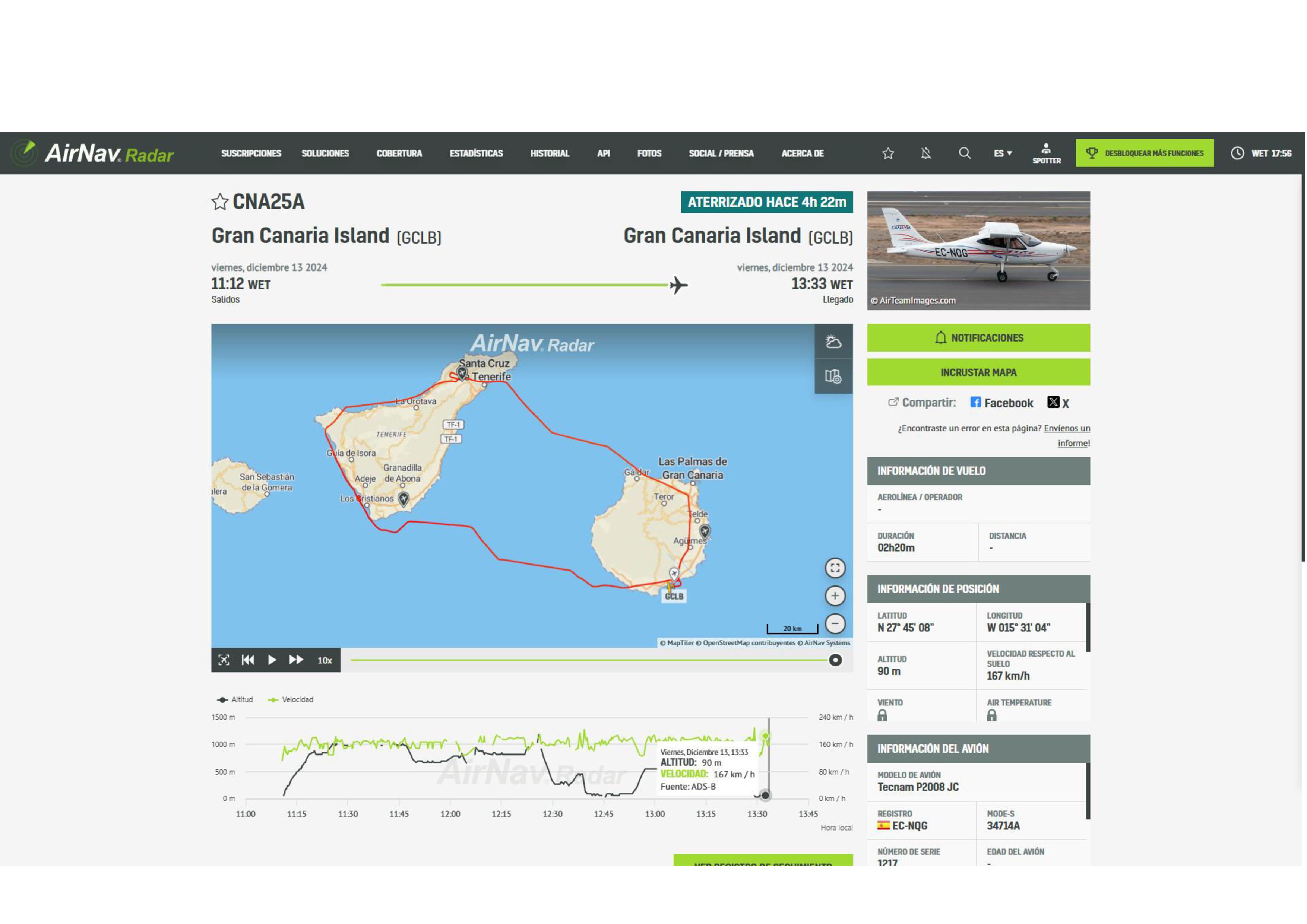1307x924 pixels.
Task: Open map layer settings icon
Action: click(x=833, y=376)
